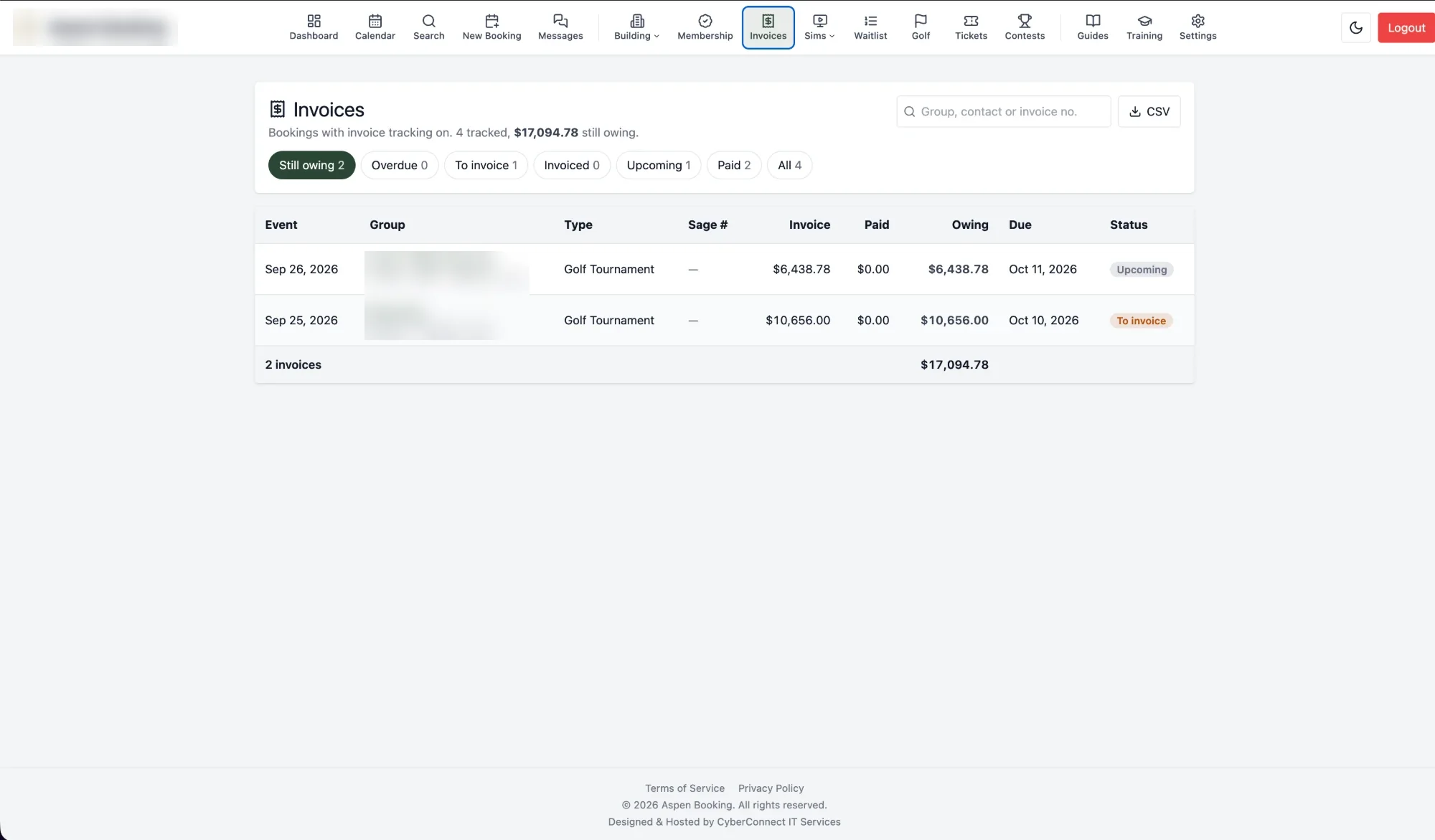Open the Privacy Policy link
1435x840 pixels.
tap(771, 788)
